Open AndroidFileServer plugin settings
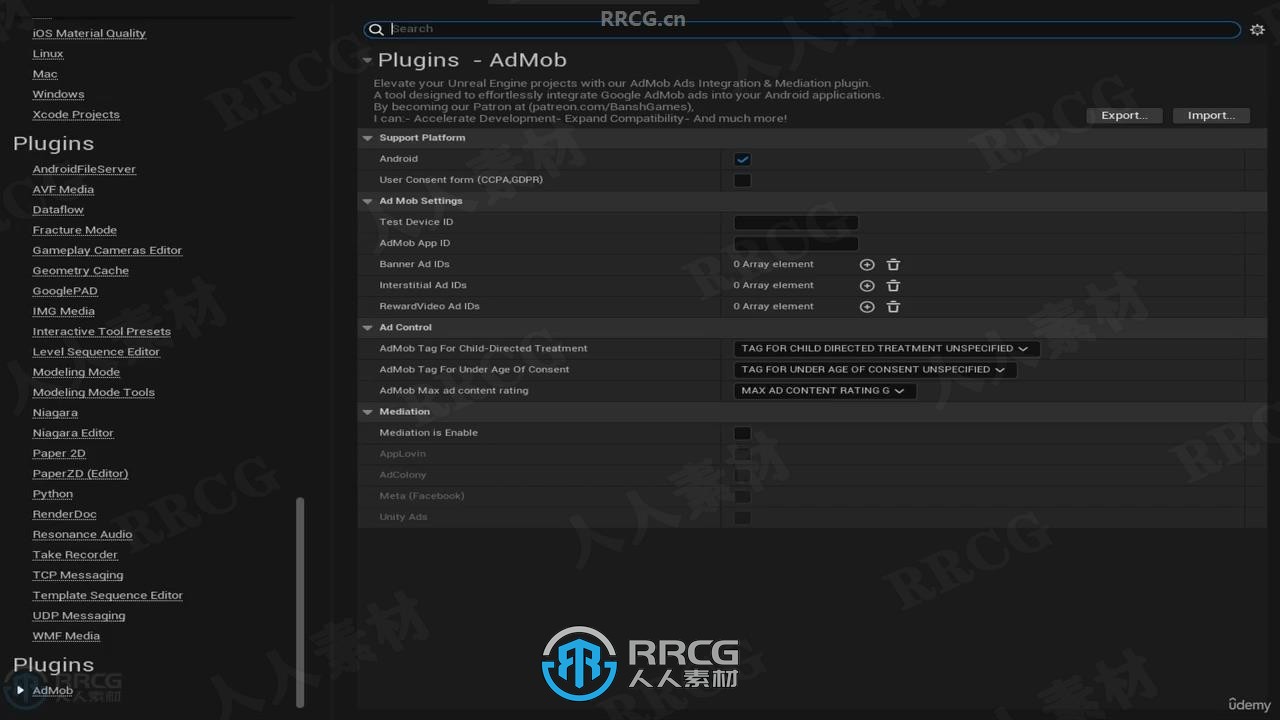The height and width of the screenshot is (720, 1280). click(x=84, y=169)
